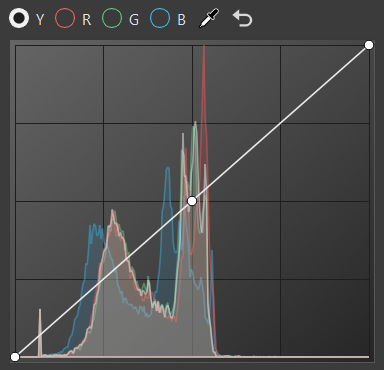Select the red channel circle

pyautogui.click(x=65, y=18)
